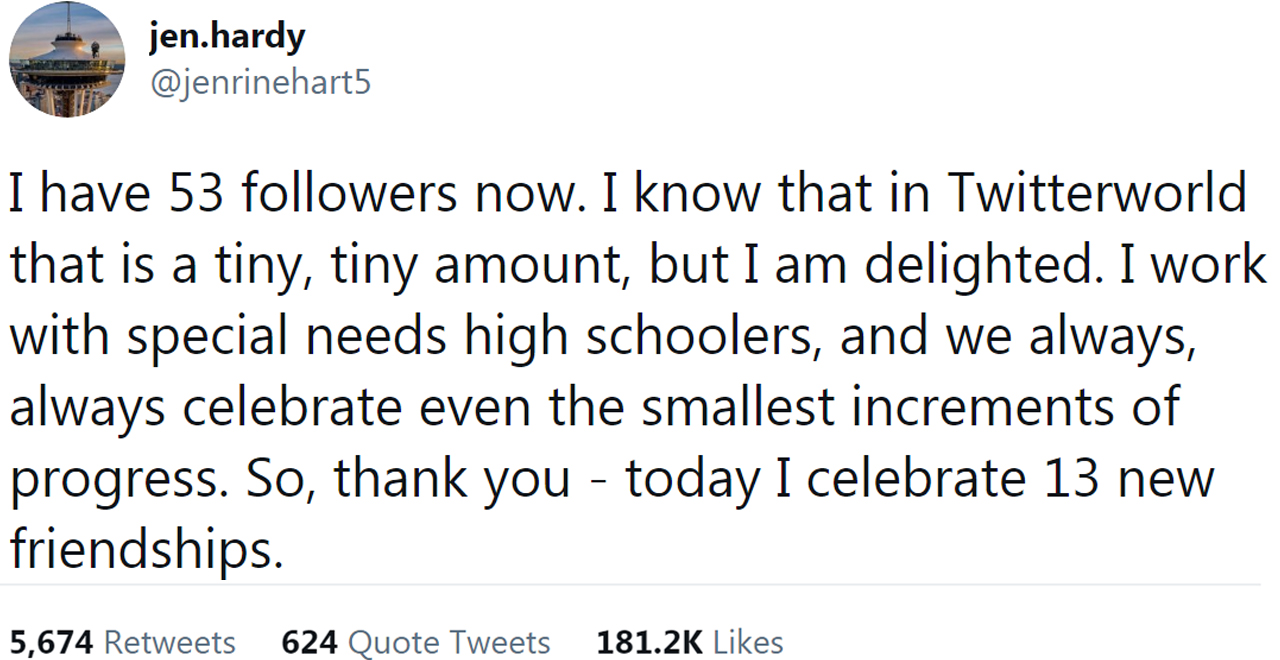Screen dimensions: 1280x660
Task: Select the 'Likes' label text
Action: click(748, 642)
